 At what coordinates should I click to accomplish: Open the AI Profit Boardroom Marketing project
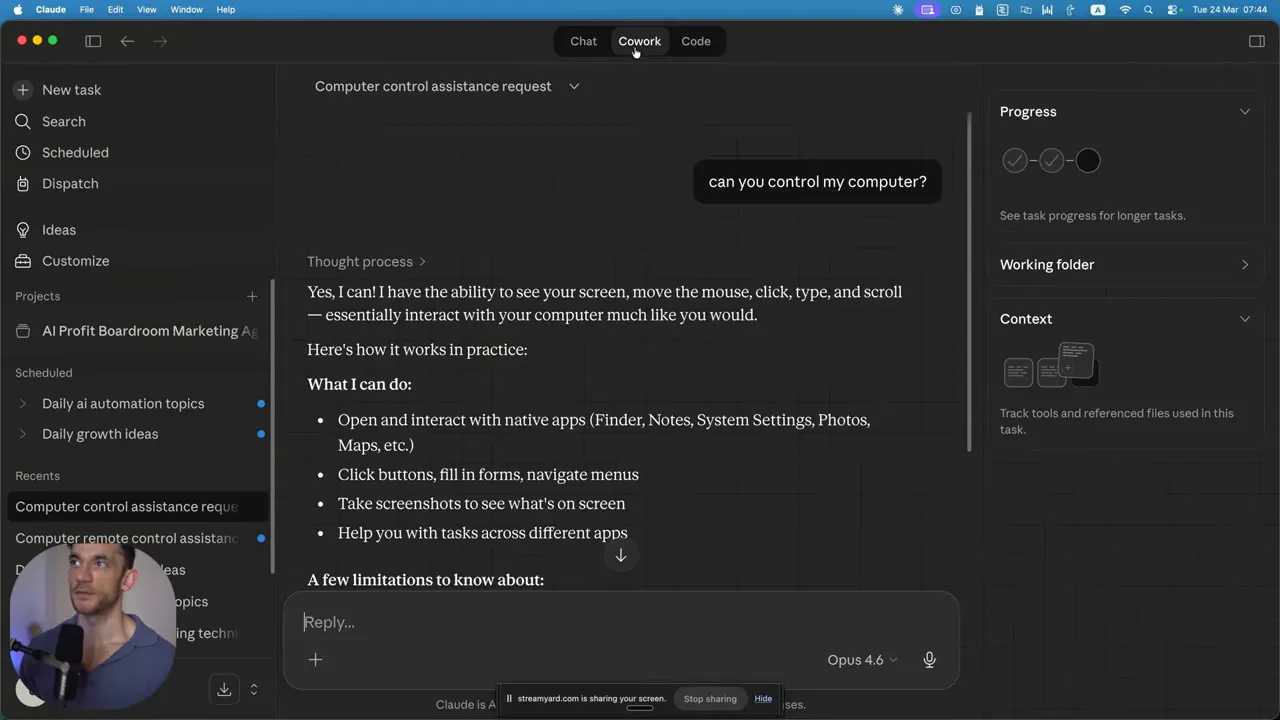tap(137, 331)
